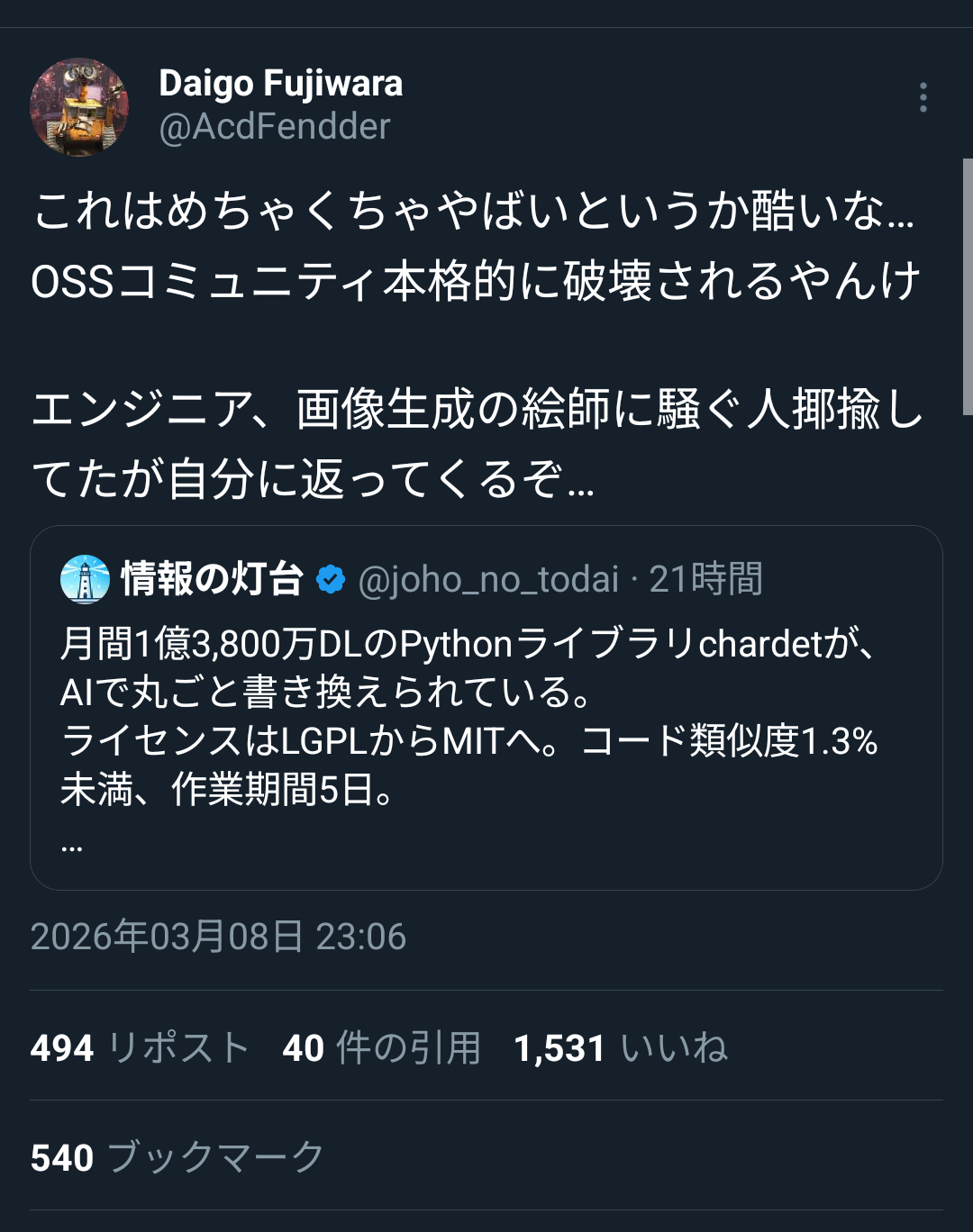Show the 40 件の引用 quotes
The height and width of the screenshot is (1232, 973).
tap(381, 1048)
